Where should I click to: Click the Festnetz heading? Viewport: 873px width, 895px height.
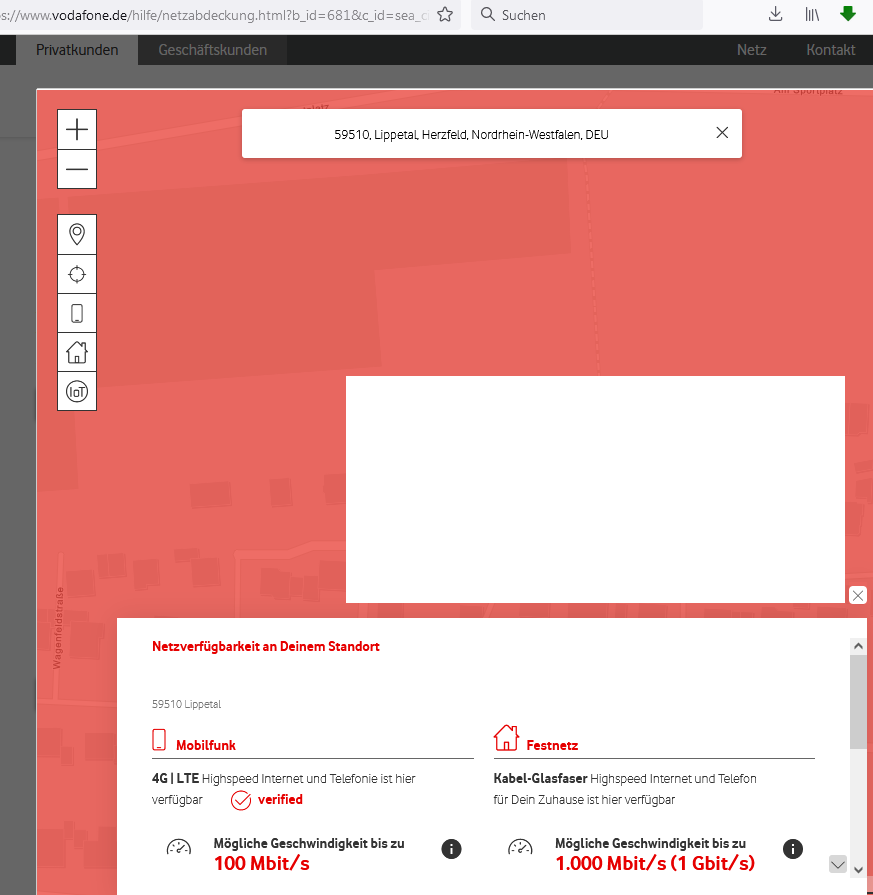click(552, 745)
